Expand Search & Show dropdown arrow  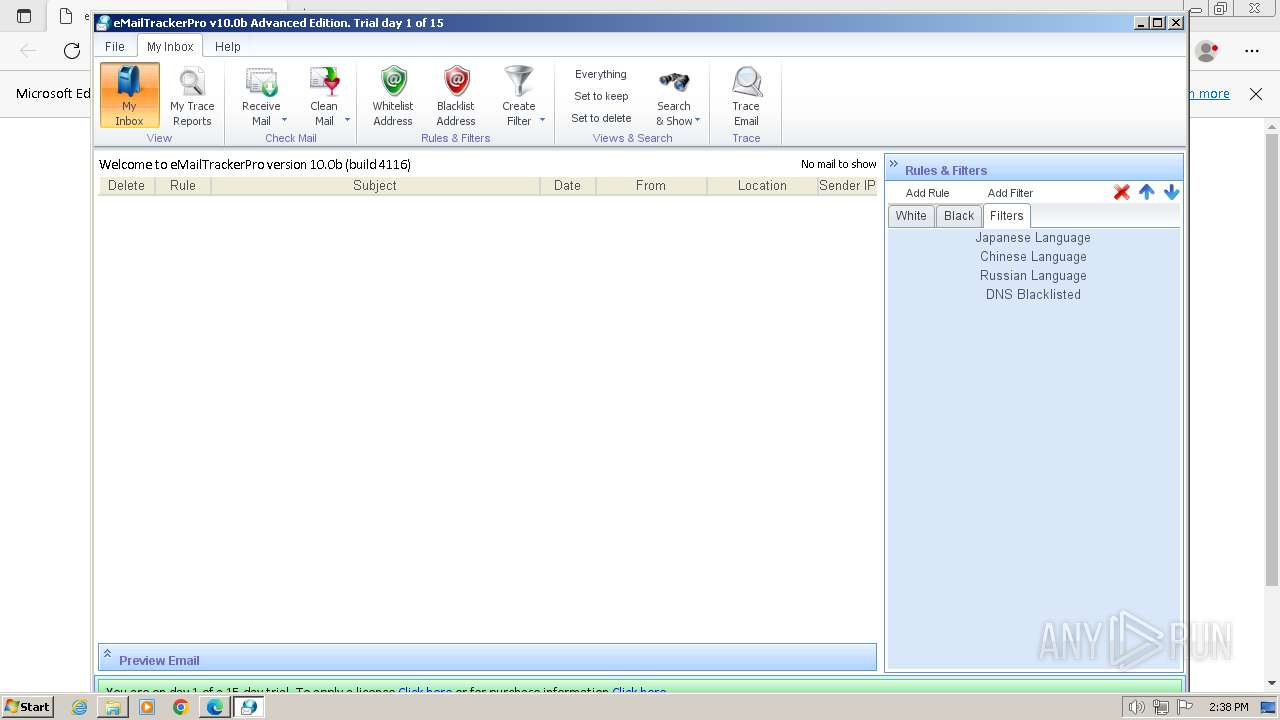point(697,120)
